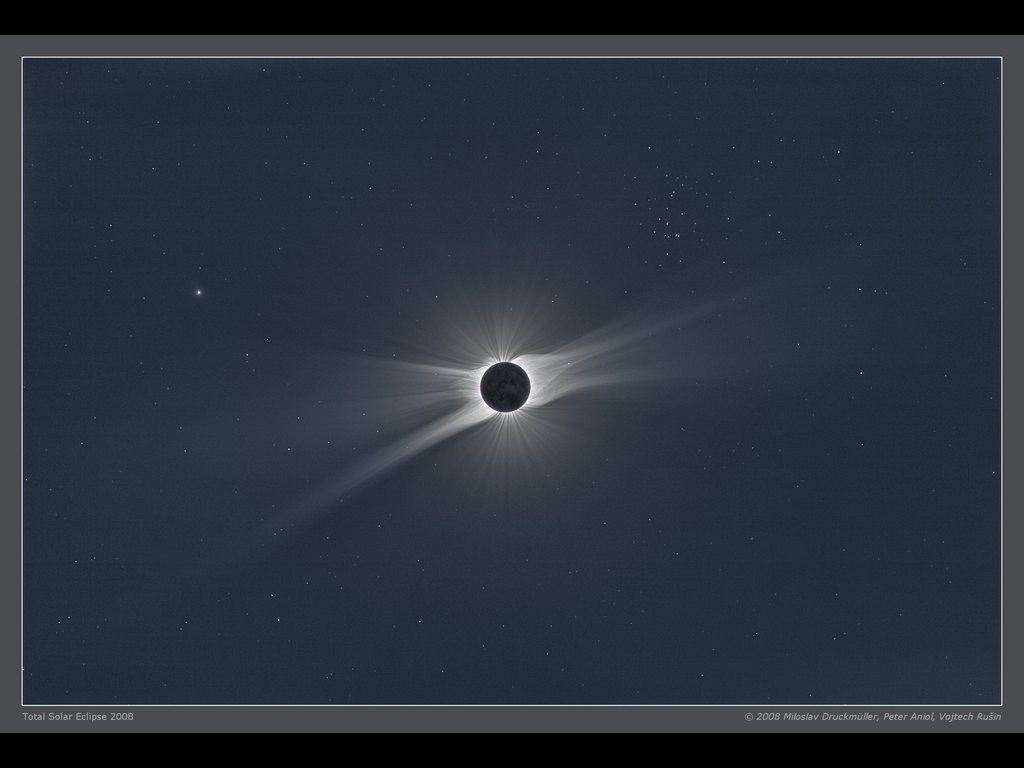Click the bright star left of the eclipse
The width and height of the screenshot is (1024, 768).
click(x=199, y=292)
